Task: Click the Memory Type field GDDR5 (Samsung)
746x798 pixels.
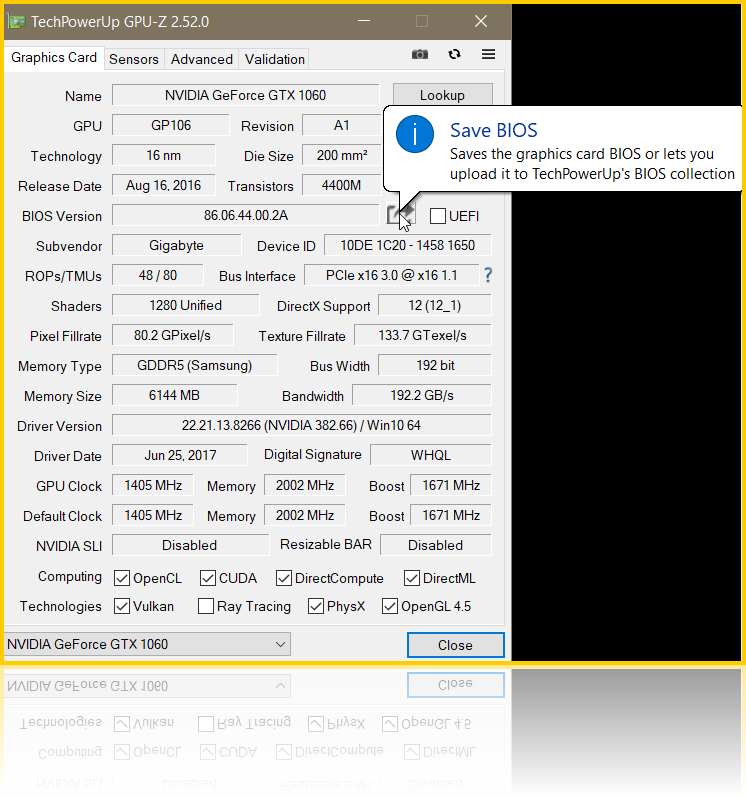Action: coord(194,365)
